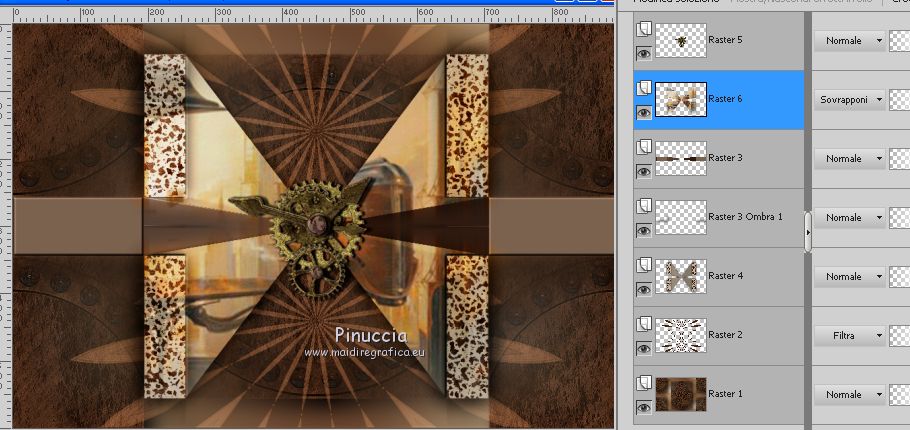Open Filtra blend mode dropdown for Raster 2

point(850,335)
